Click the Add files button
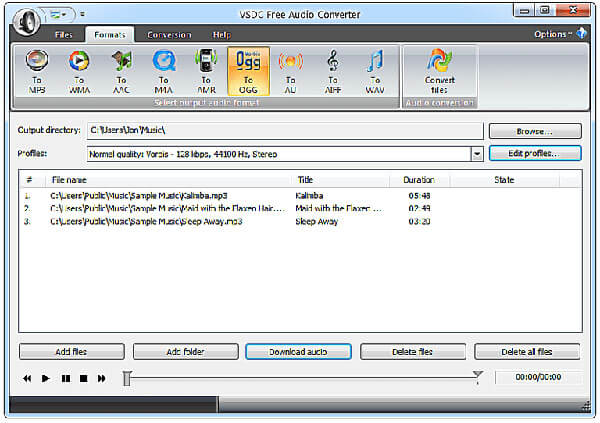This screenshot has height=423, width=600. [72, 351]
